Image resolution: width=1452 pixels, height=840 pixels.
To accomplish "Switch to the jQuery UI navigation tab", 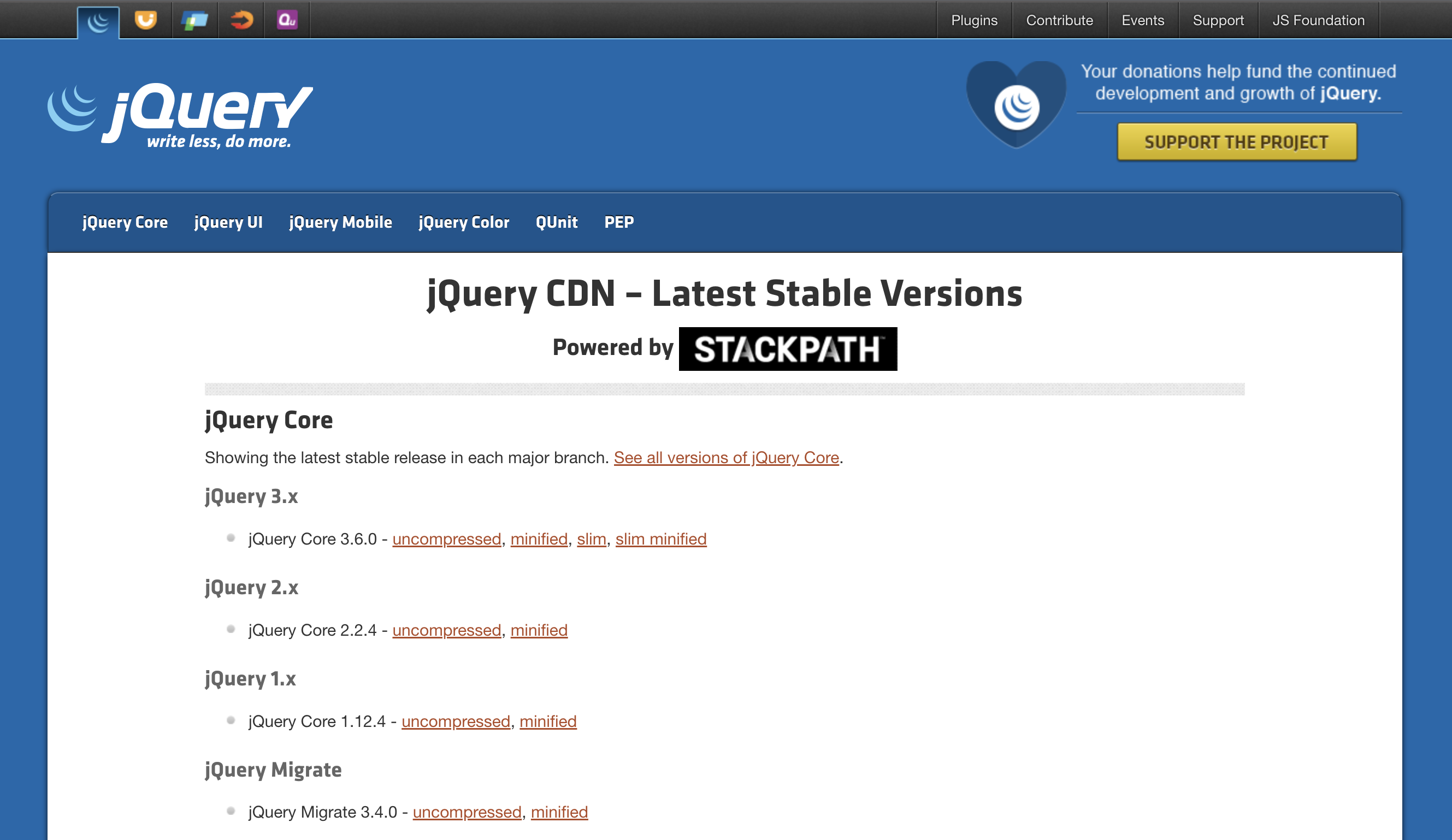I will click(x=228, y=223).
